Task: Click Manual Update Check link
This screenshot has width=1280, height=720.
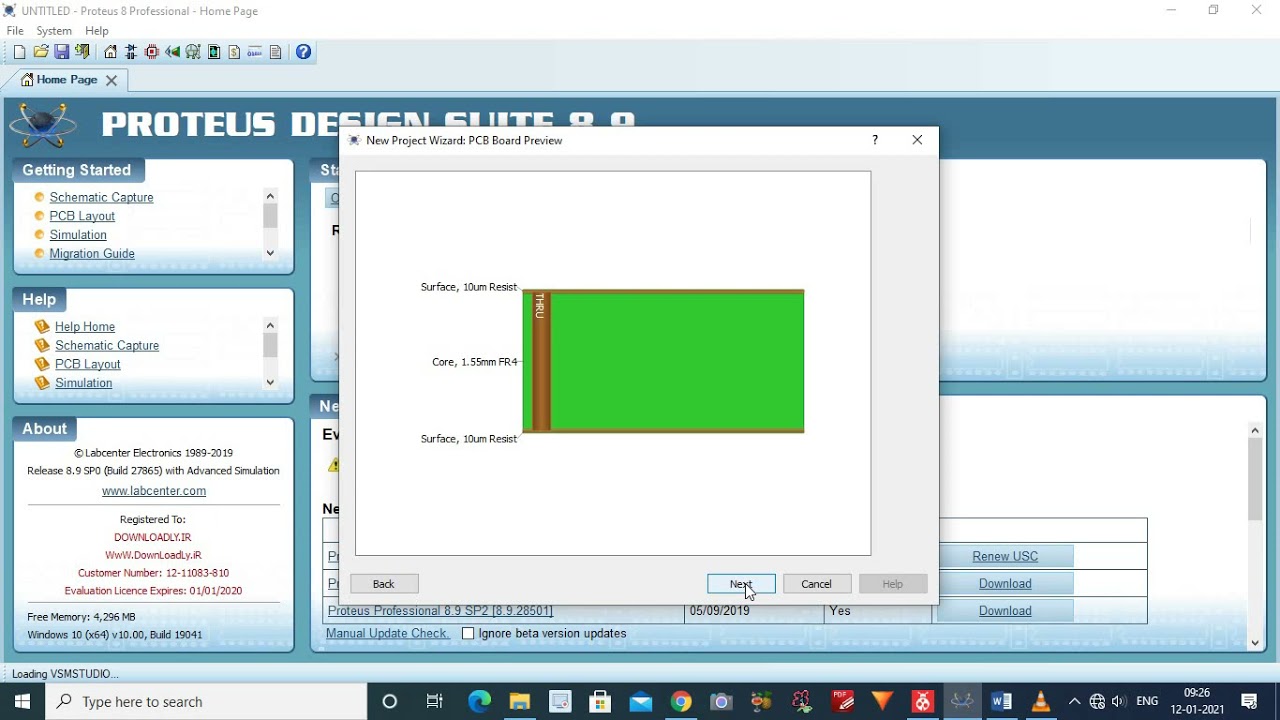Action: [x=387, y=634]
